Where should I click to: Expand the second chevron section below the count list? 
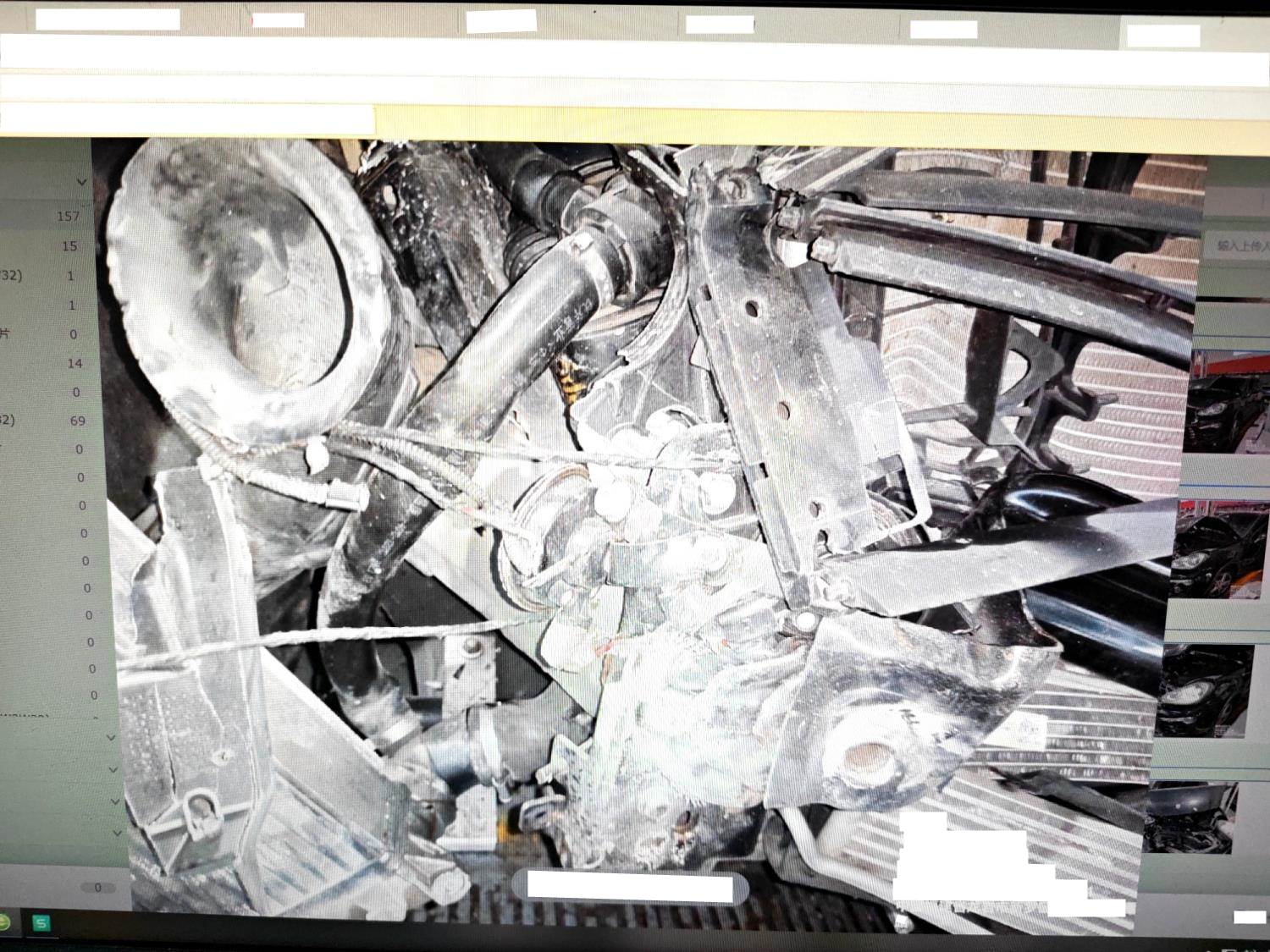coord(113,769)
